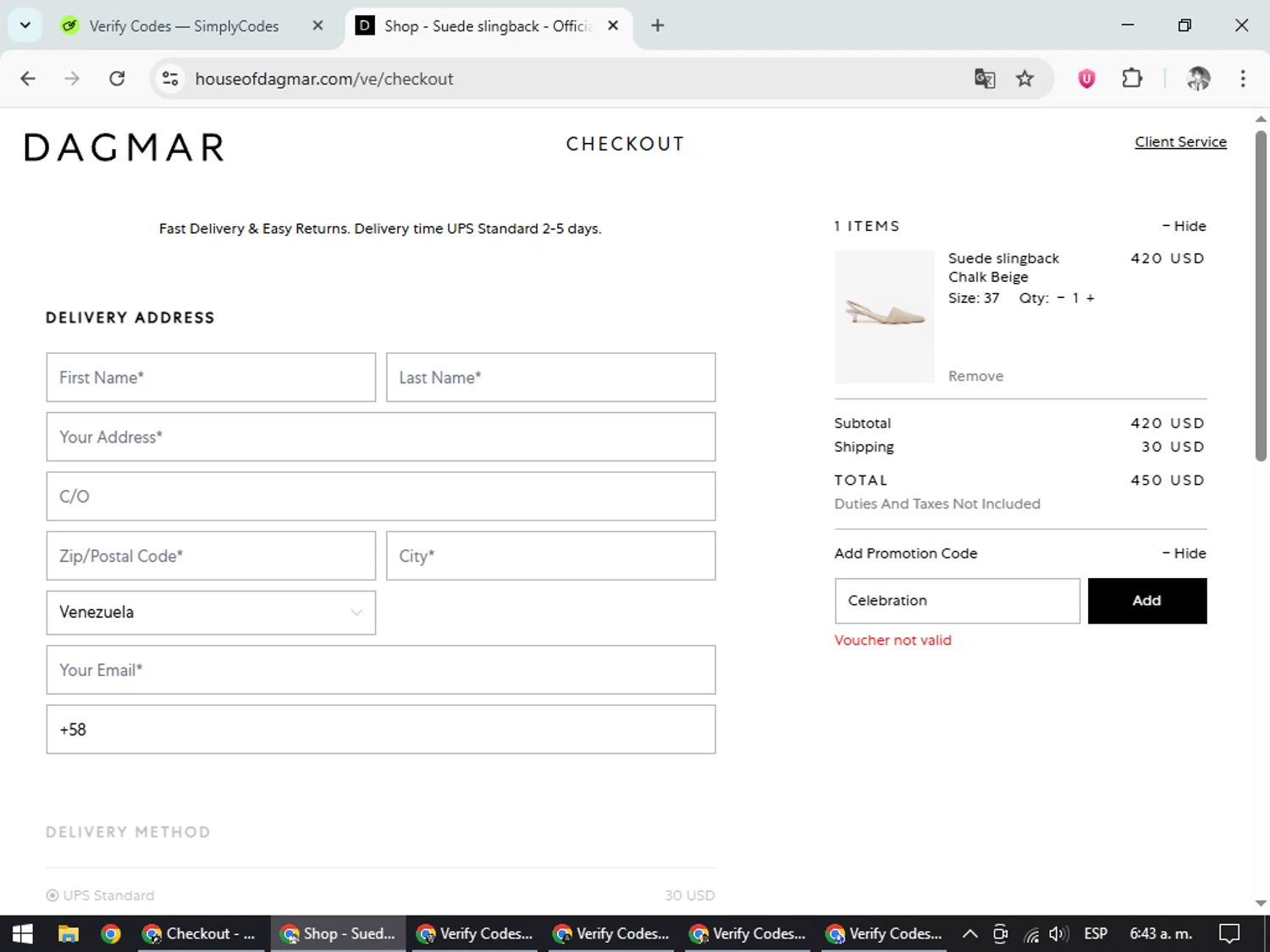Image resolution: width=1270 pixels, height=952 pixels.
Task: Close the Verify Codes SimplyCodes tab
Action: [x=317, y=25]
